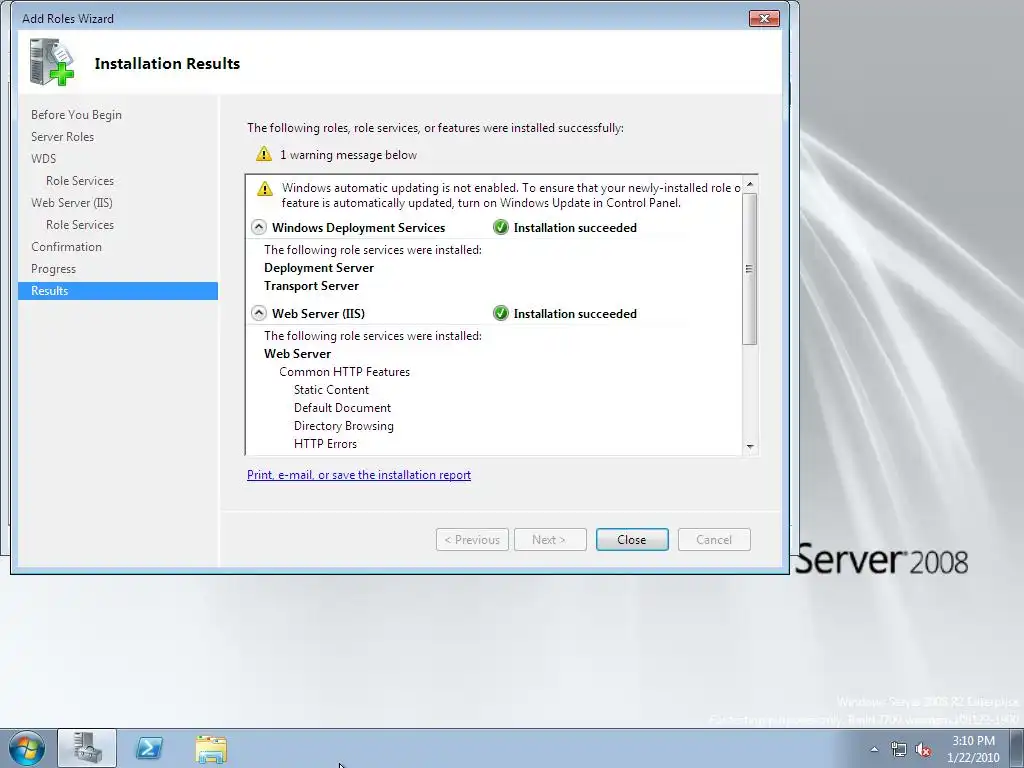
Task: Click the disabled Cancel button
Action: tap(714, 539)
